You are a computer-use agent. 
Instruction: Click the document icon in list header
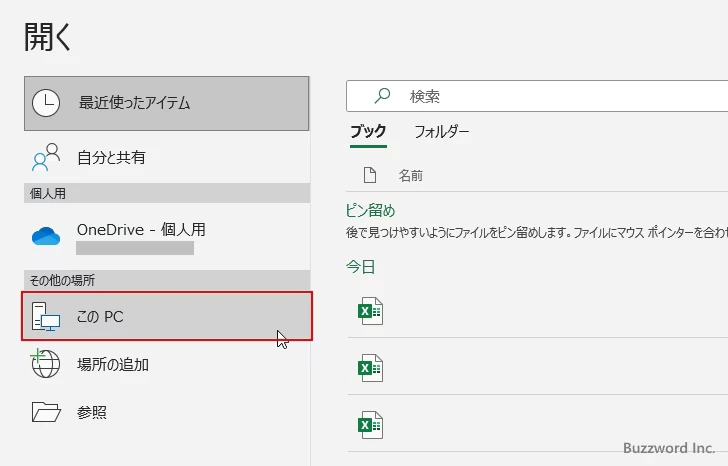370,175
